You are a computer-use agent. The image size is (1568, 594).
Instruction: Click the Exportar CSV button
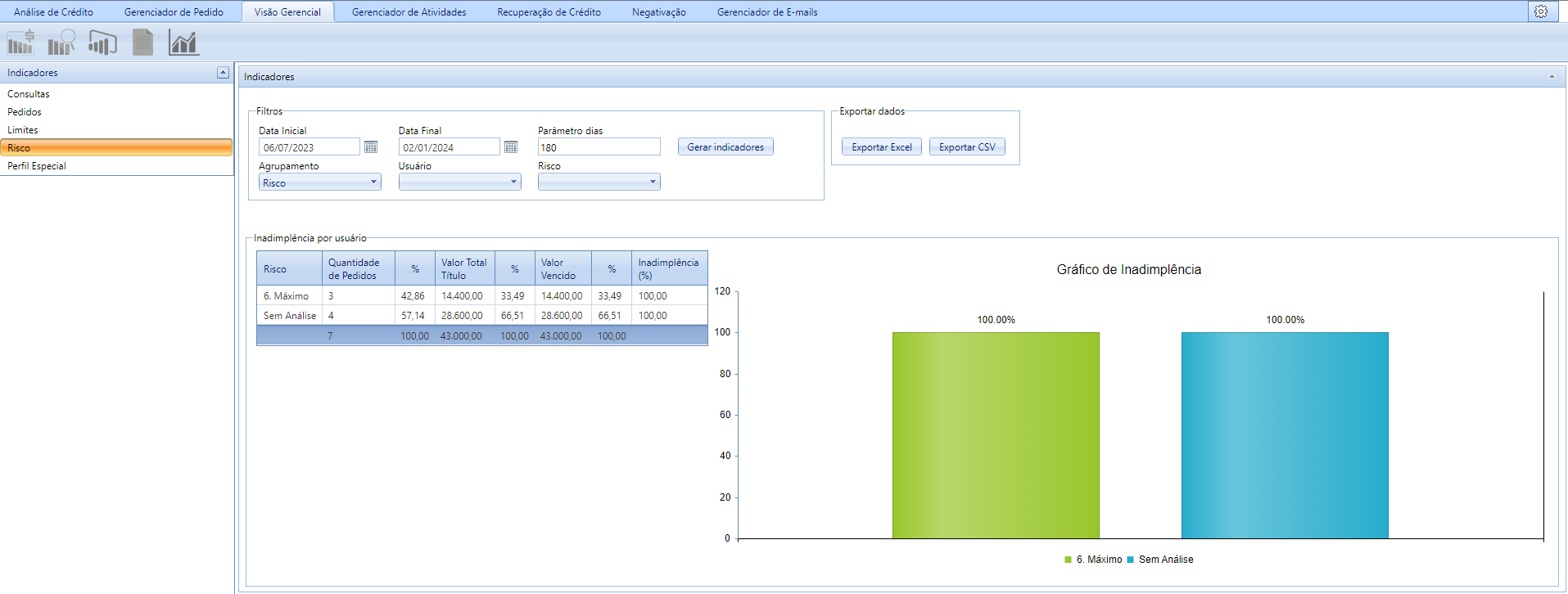967,146
